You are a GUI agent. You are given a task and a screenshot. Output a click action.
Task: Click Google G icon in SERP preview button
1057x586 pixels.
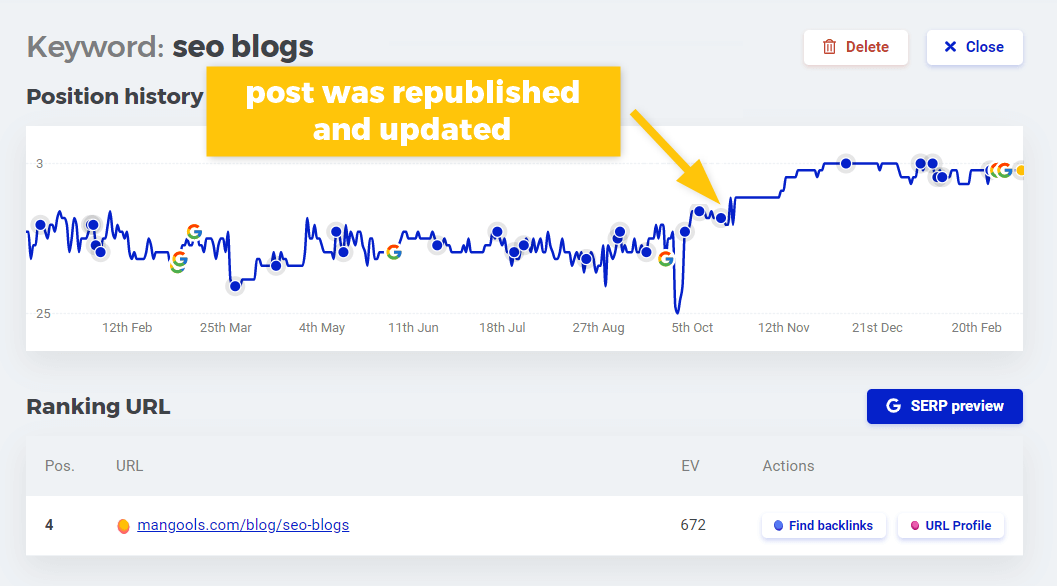(x=893, y=406)
